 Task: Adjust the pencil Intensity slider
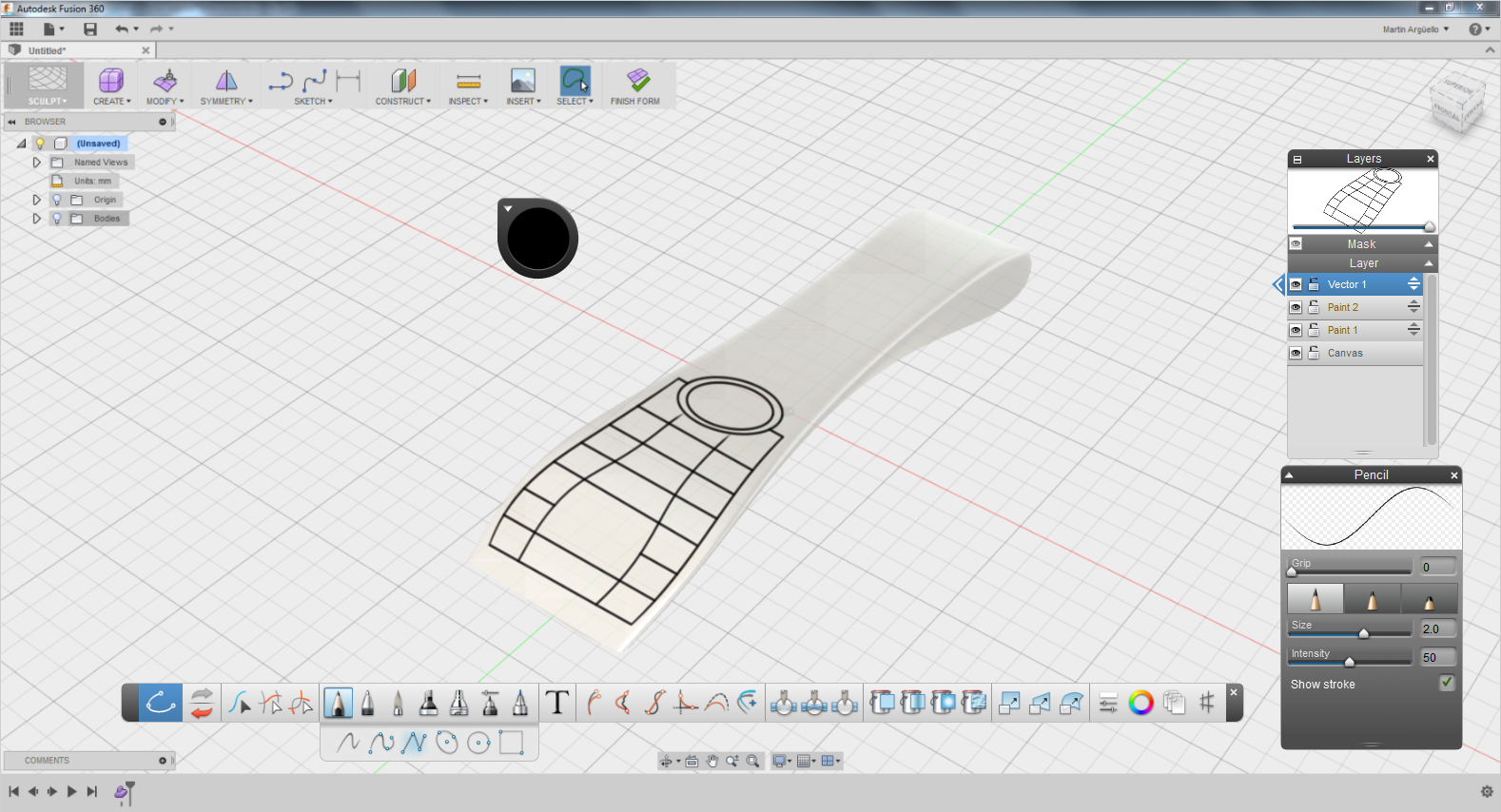click(1350, 662)
